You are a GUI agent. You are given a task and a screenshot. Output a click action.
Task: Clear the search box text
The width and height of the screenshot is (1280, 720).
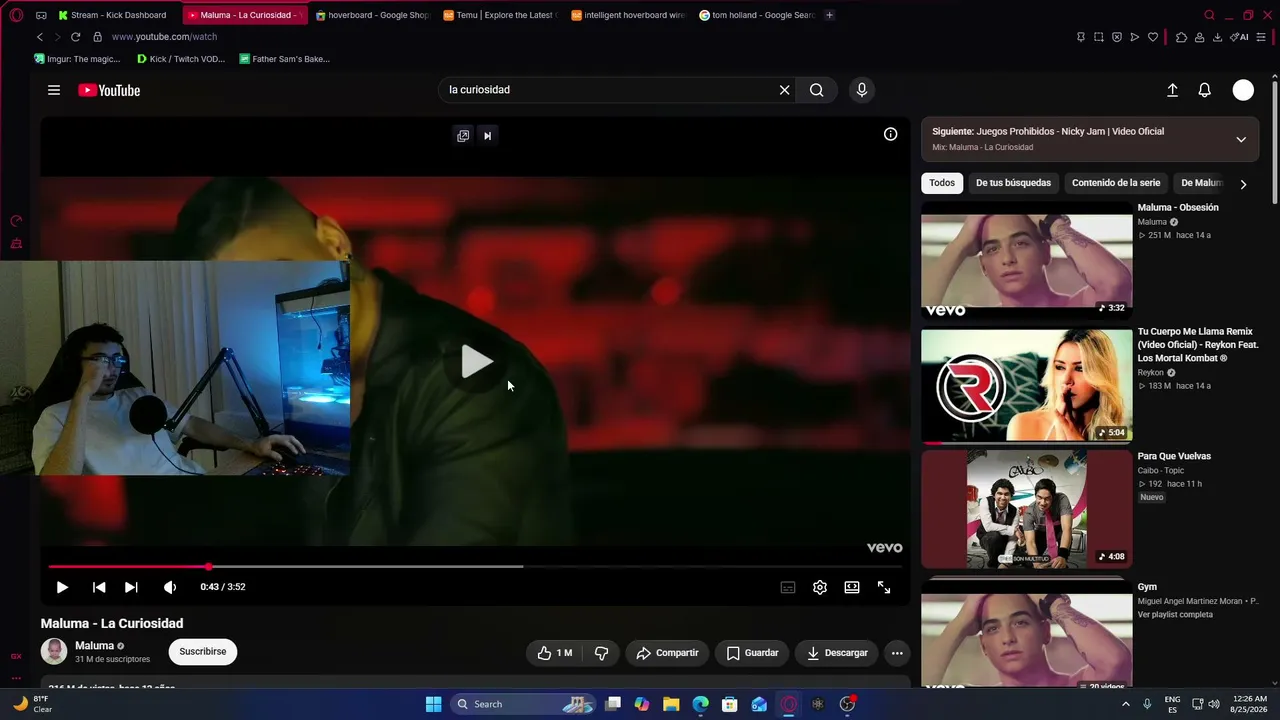pyautogui.click(x=785, y=90)
